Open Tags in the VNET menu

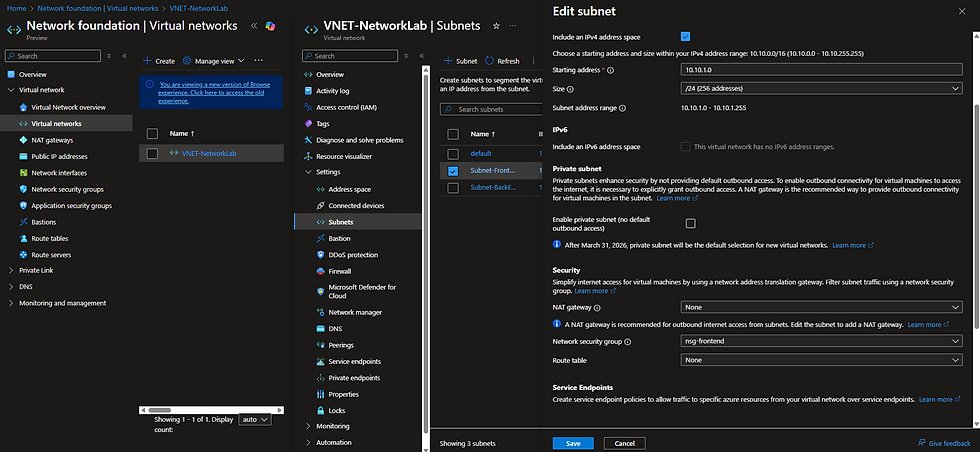(322, 124)
